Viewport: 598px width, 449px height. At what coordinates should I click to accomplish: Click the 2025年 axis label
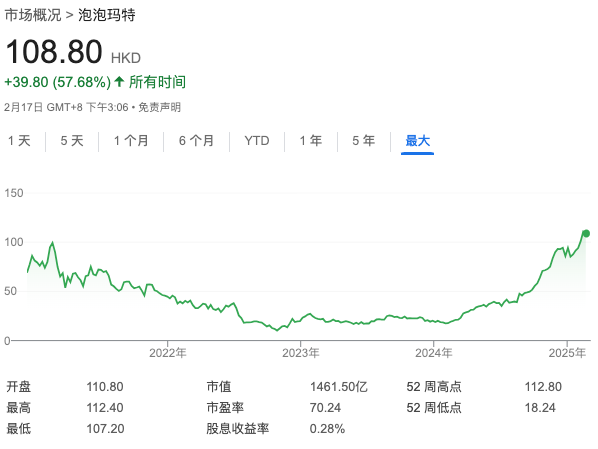pos(567,353)
